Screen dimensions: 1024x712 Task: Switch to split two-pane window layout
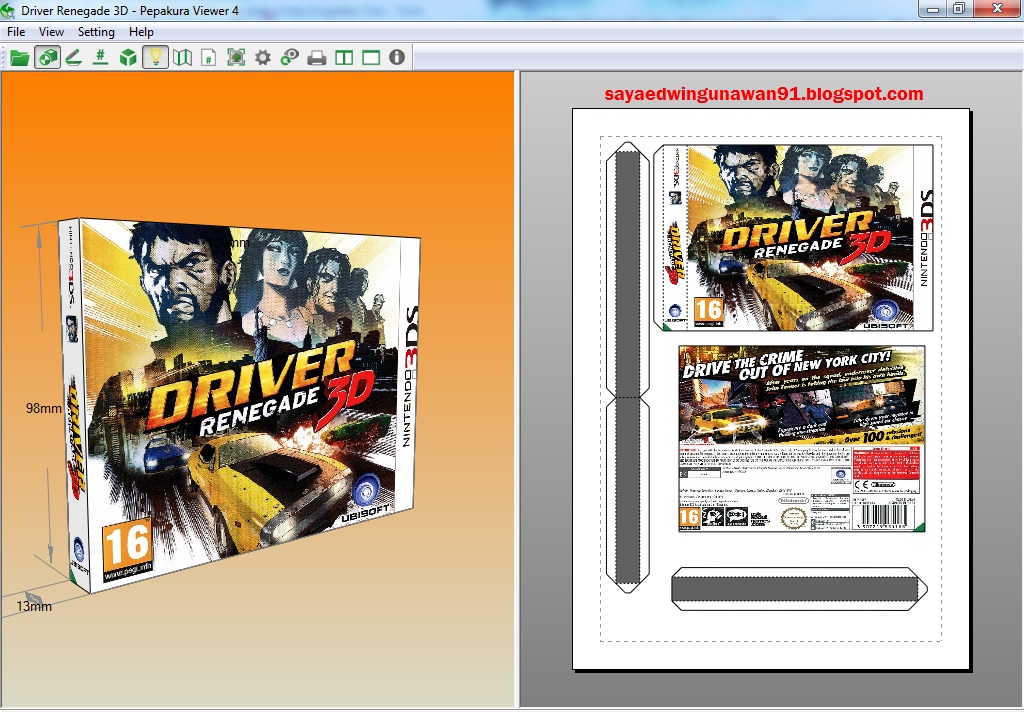point(344,57)
